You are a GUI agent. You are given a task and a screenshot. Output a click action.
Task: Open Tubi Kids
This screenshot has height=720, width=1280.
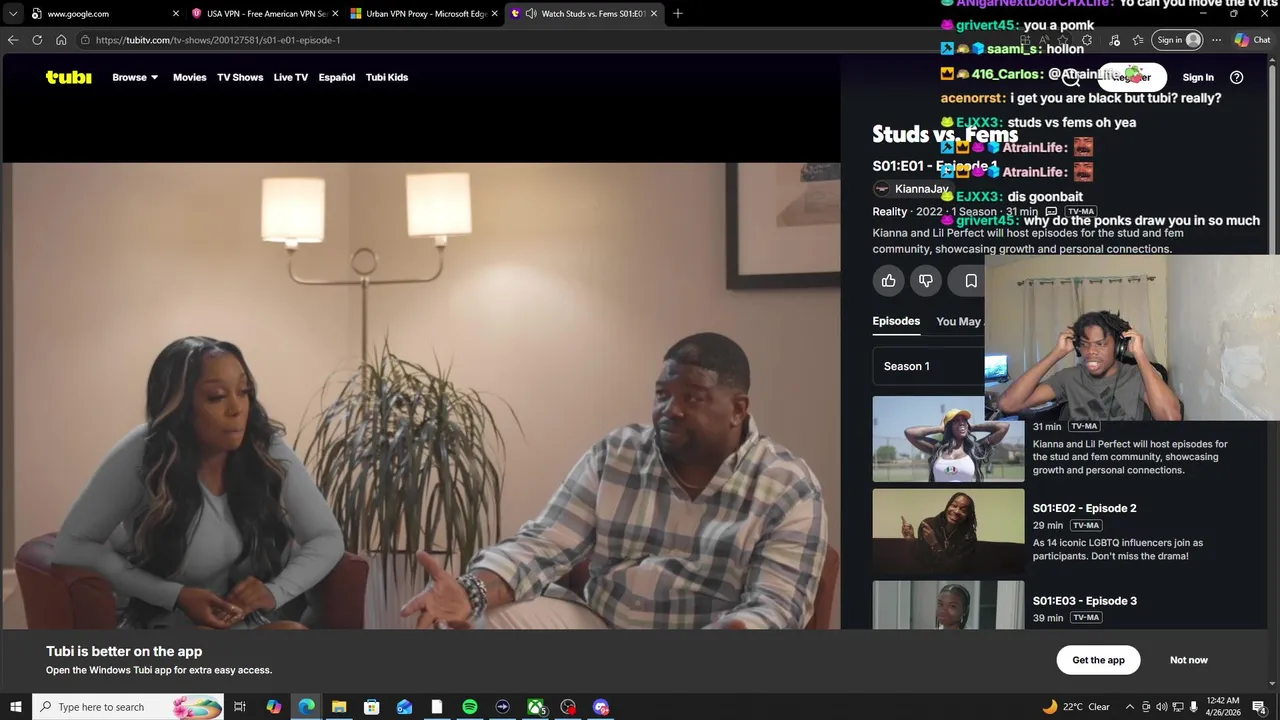[387, 77]
